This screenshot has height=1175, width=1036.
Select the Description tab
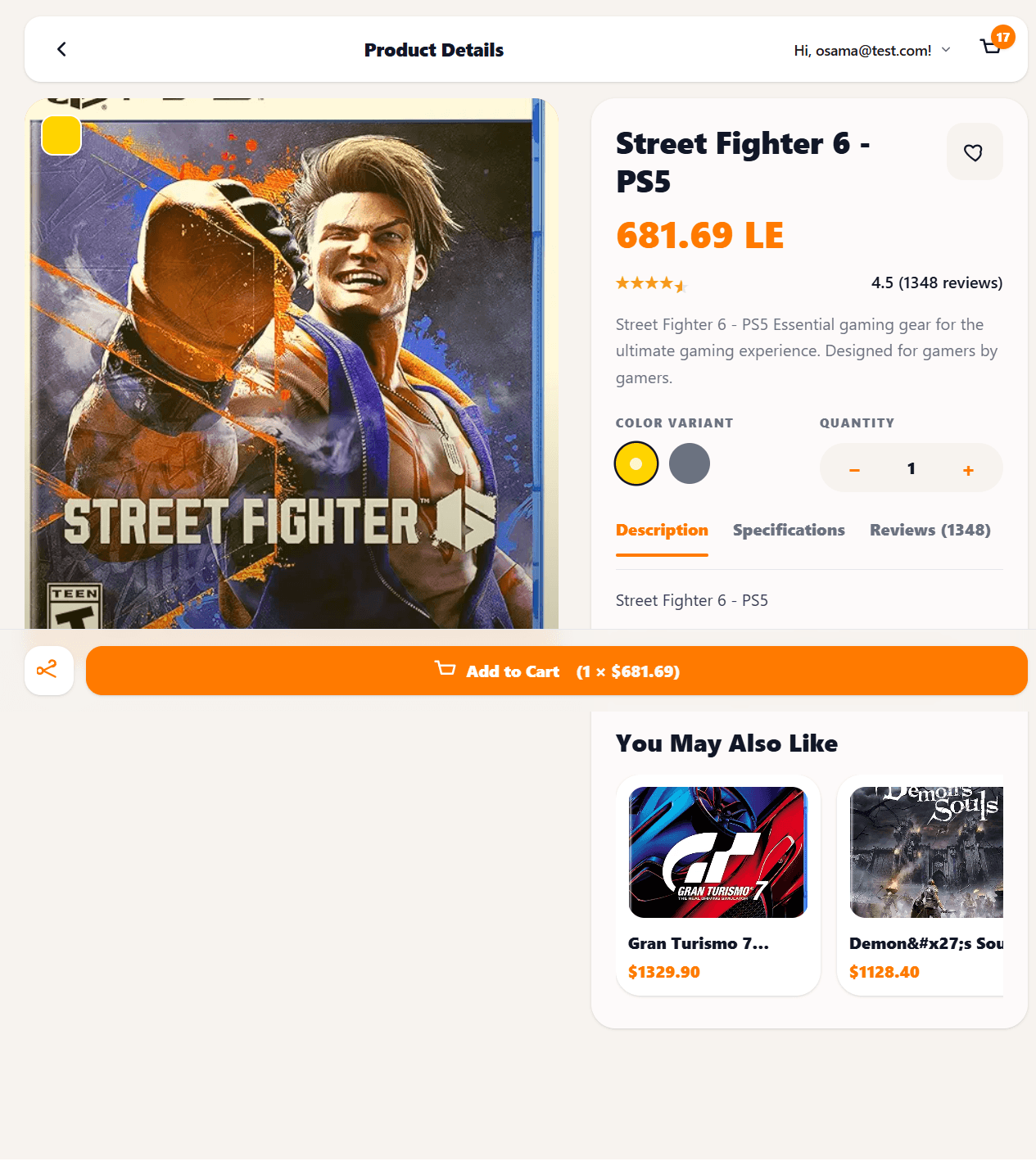point(662,531)
